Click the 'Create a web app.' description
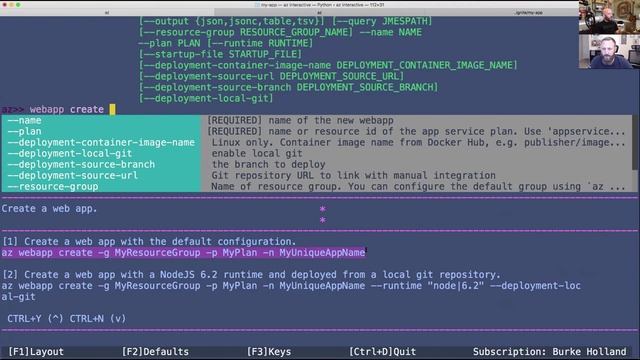Screen dimensions: 640x360 point(49,209)
